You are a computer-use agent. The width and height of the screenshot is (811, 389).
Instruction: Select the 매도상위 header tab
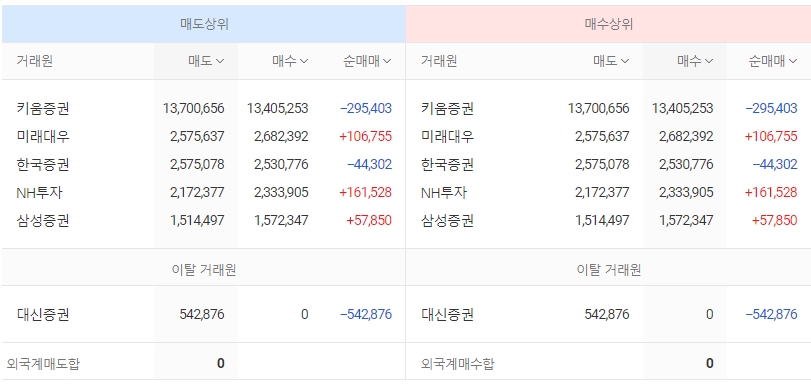point(204,24)
